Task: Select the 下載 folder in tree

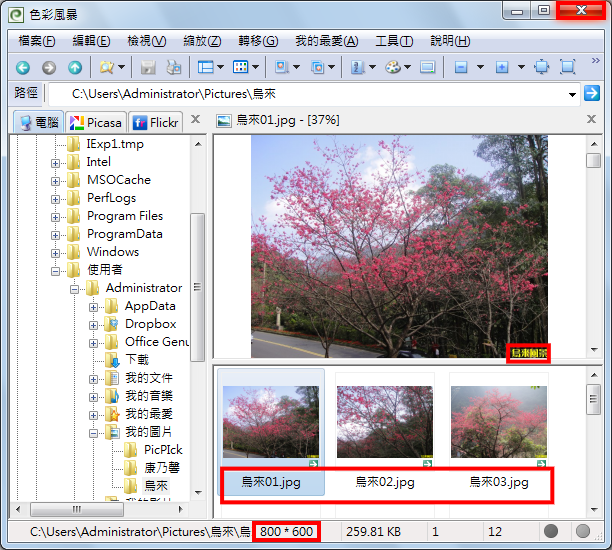Action: pos(137,359)
